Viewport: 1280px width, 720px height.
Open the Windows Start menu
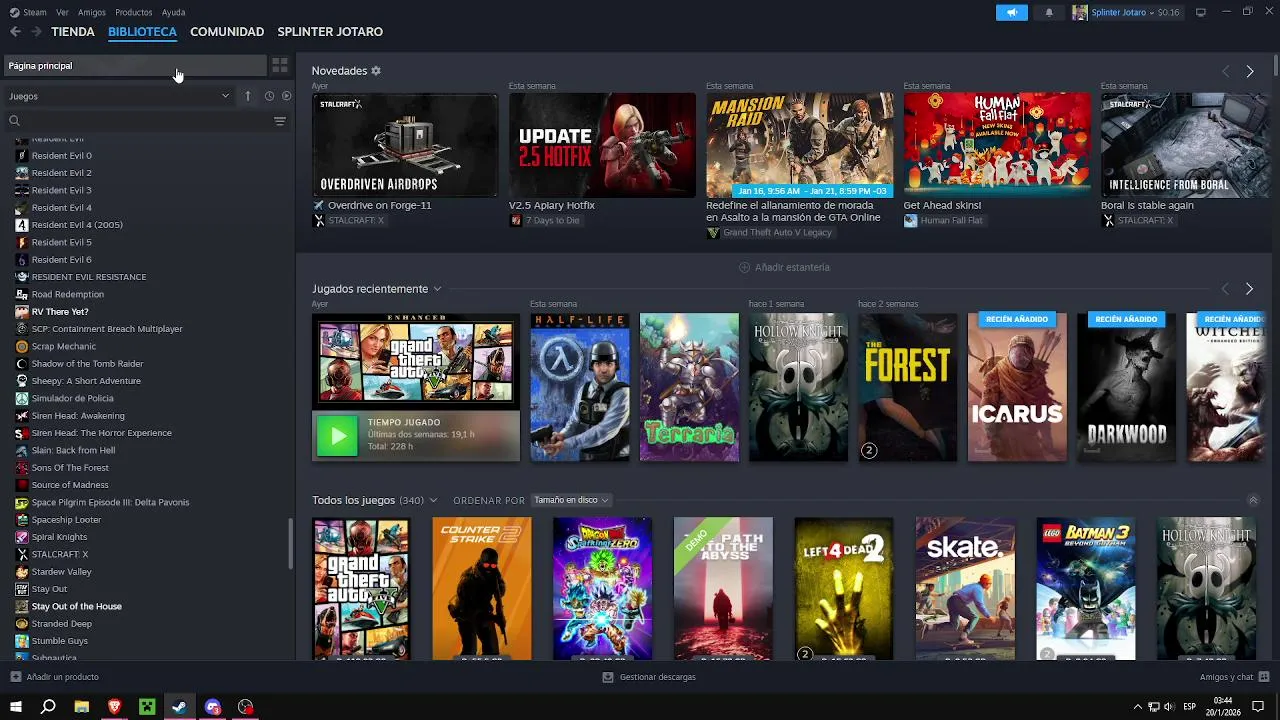pos(16,707)
